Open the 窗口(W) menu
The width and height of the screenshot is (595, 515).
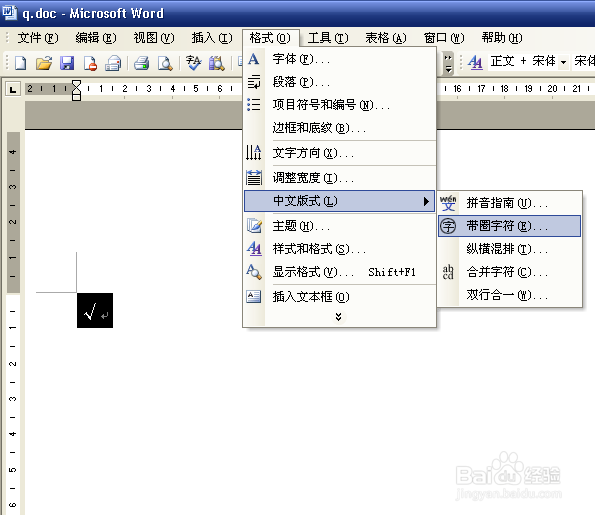444,38
